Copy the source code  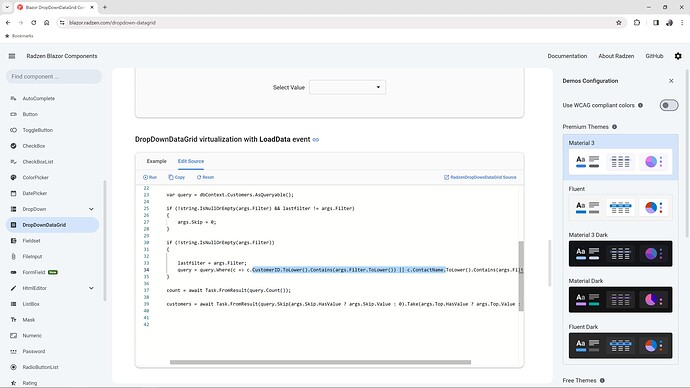point(176,177)
